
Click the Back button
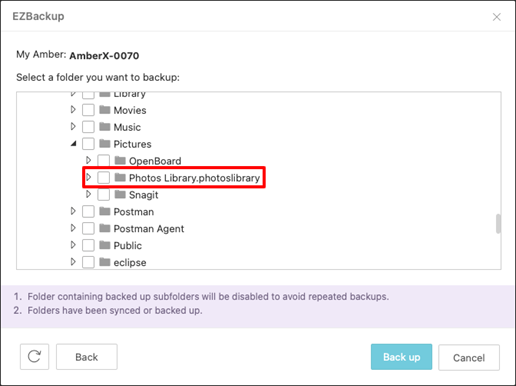point(87,357)
